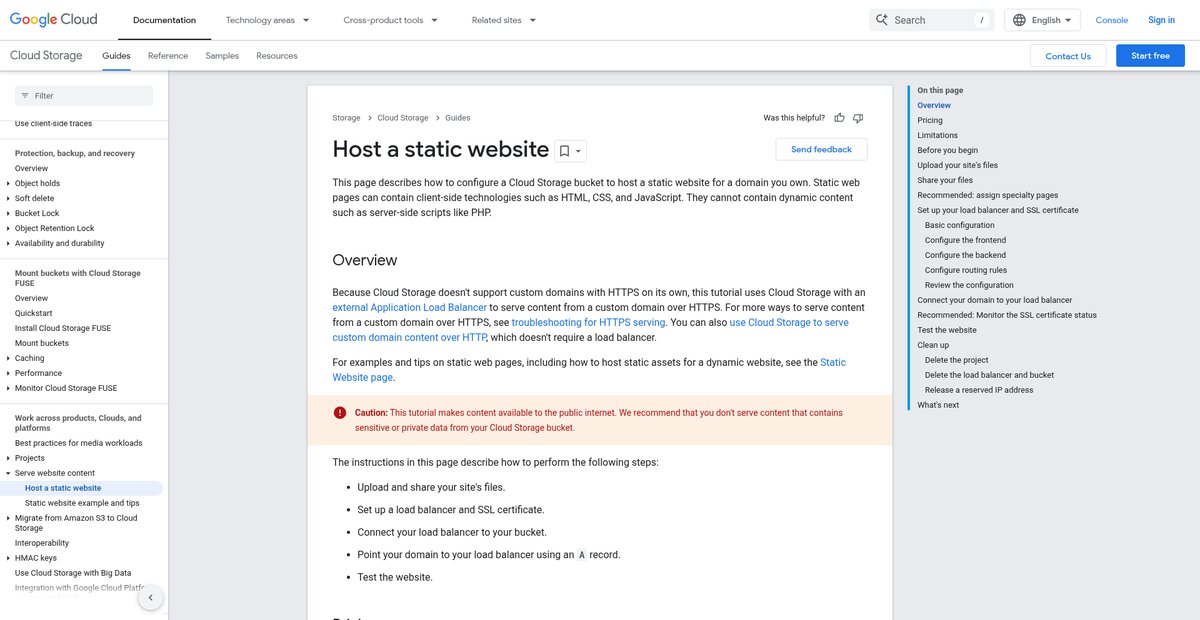
Task: Click the Google Cloud logo
Action: coord(54,19)
